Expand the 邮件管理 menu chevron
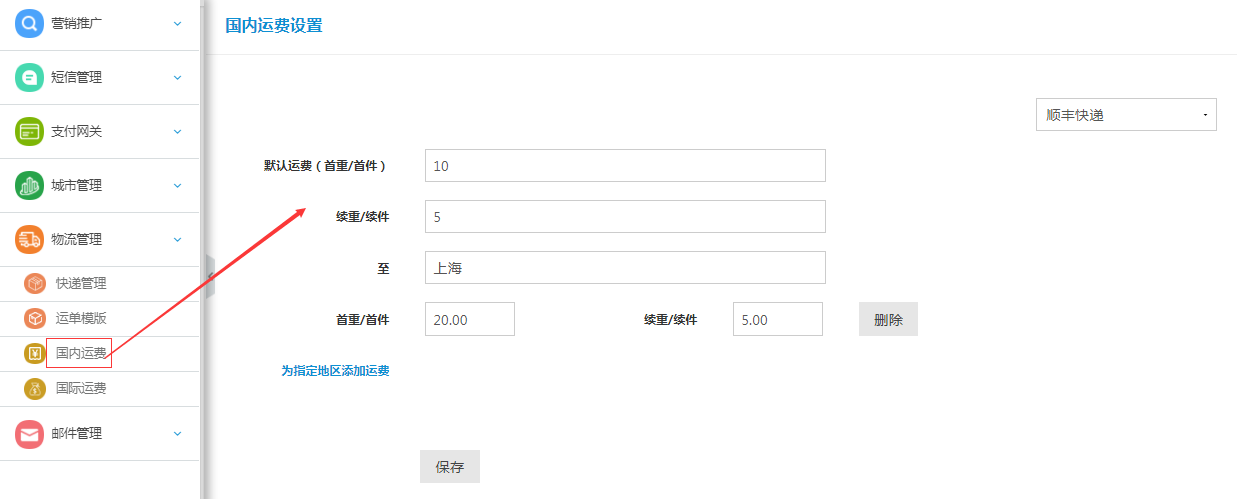The height and width of the screenshot is (499, 1237). pyautogui.click(x=177, y=433)
